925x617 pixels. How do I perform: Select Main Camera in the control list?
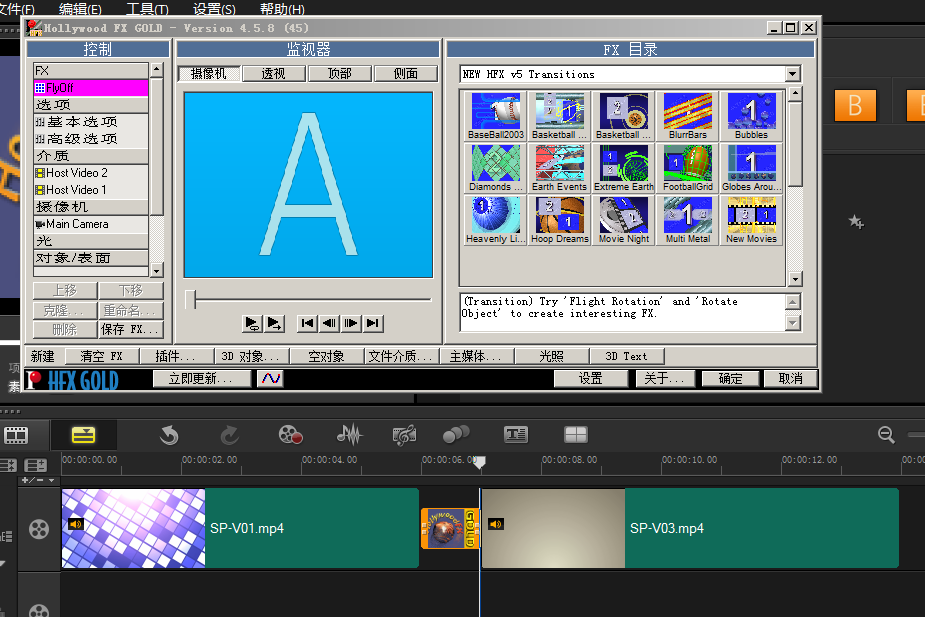pyautogui.click(x=91, y=224)
